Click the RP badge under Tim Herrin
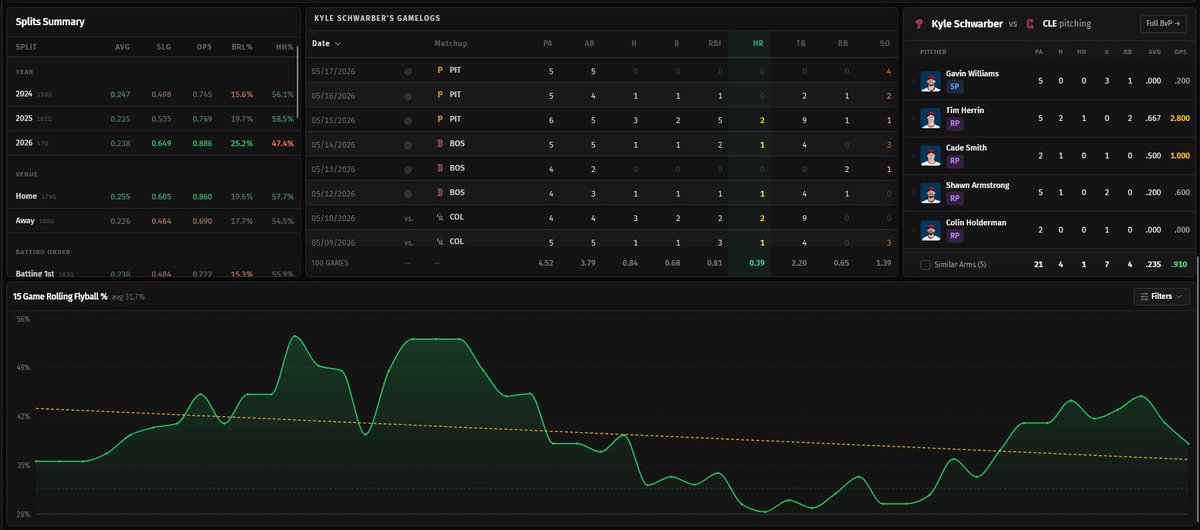The height and width of the screenshot is (530, 1200). [953, 124]
